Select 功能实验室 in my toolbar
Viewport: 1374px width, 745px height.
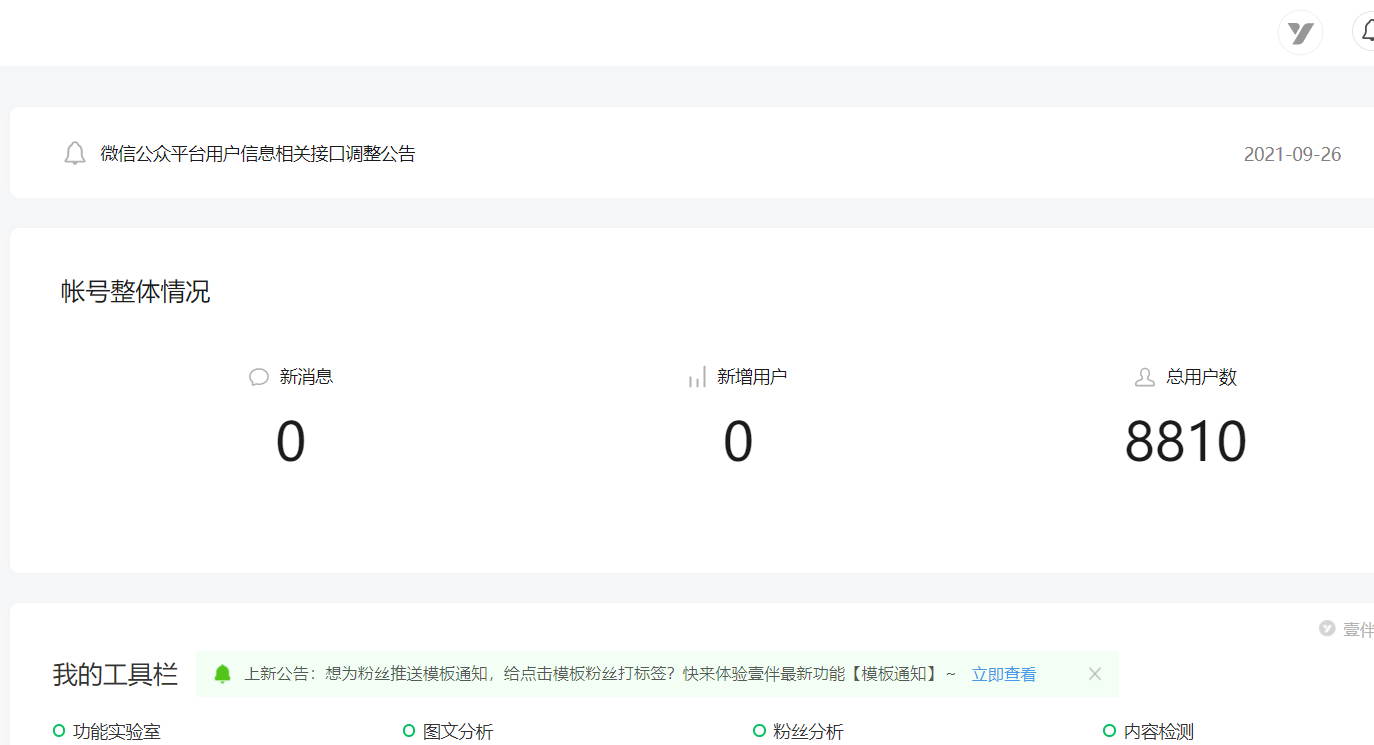[116, 732]
